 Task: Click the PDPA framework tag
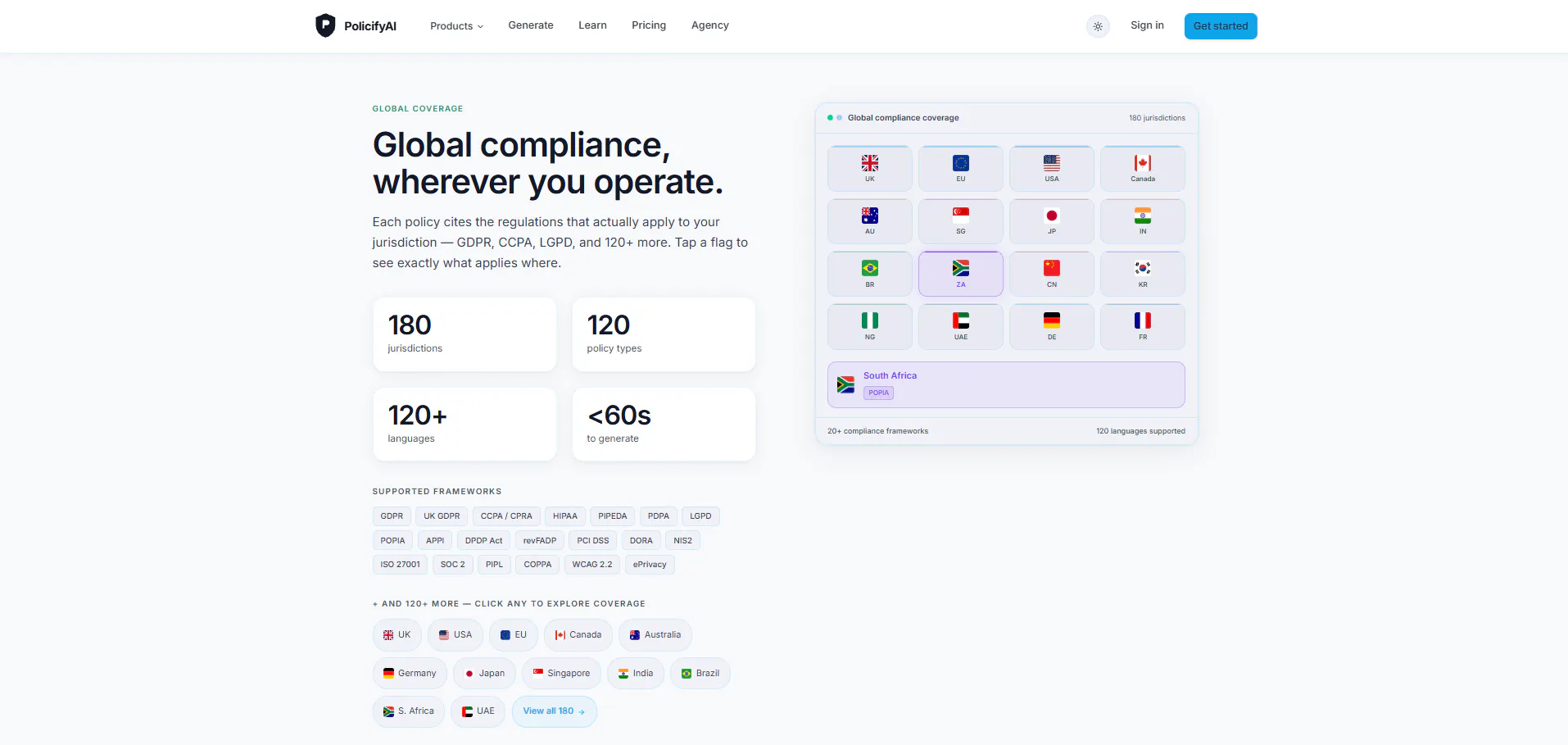coord(659,516)
